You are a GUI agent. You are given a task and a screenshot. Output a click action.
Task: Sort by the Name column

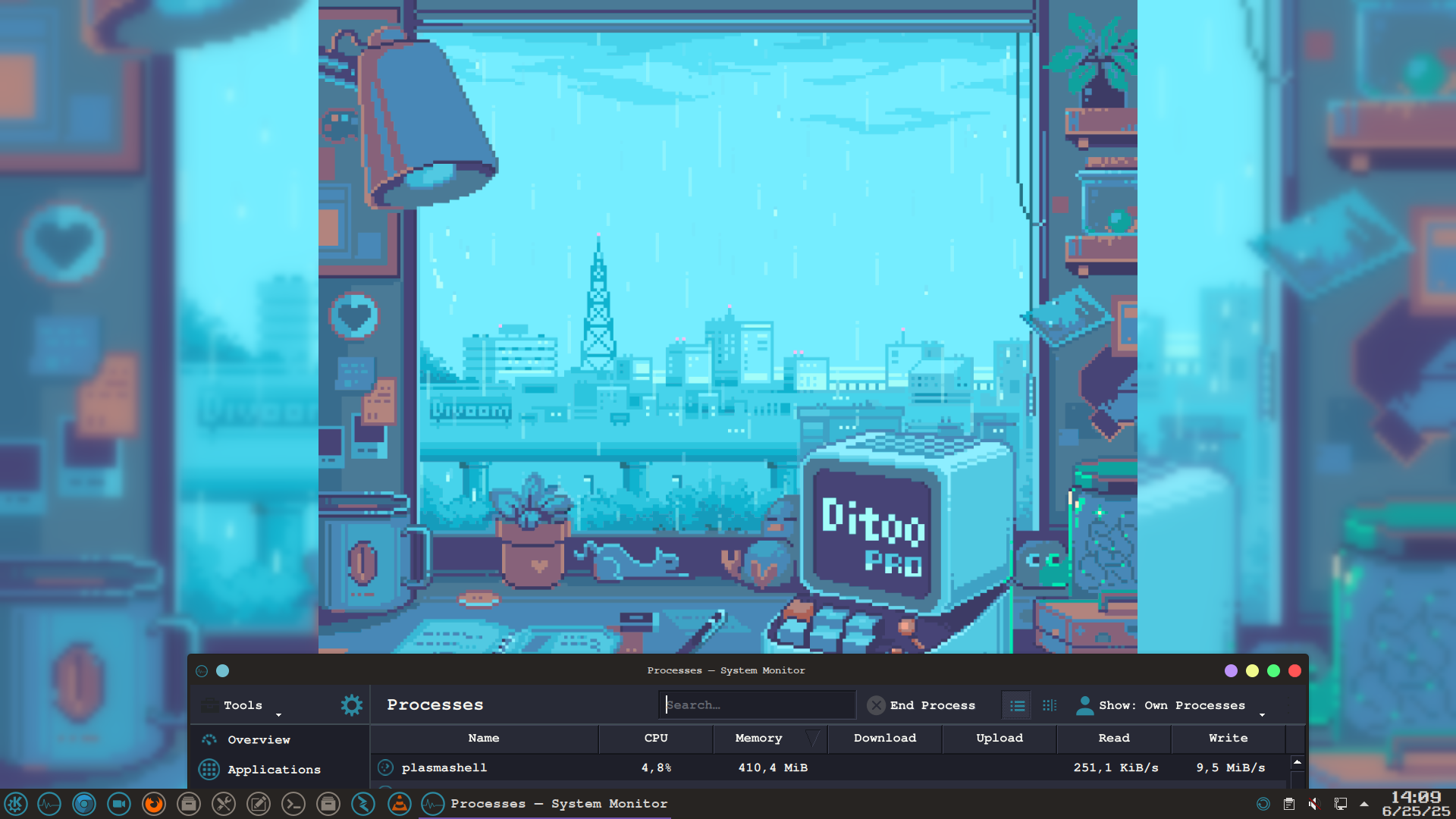[x=484, y=738]
